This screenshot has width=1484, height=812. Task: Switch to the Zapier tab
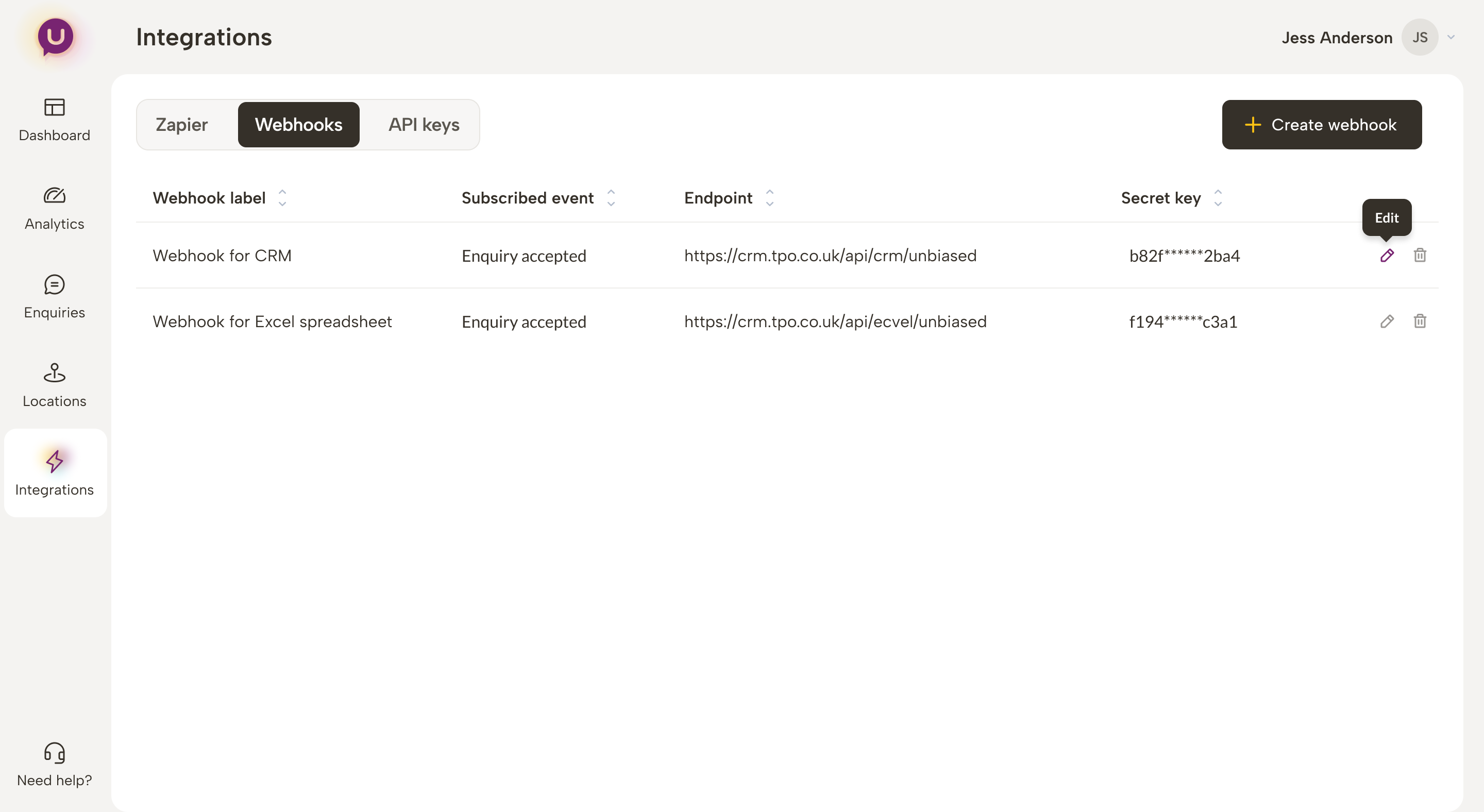[181, 124]
